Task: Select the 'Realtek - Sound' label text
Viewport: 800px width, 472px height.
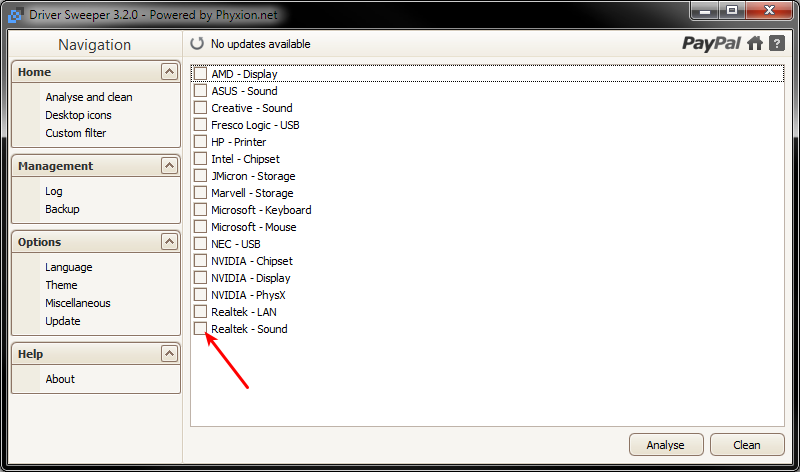Action: (249, 329)
